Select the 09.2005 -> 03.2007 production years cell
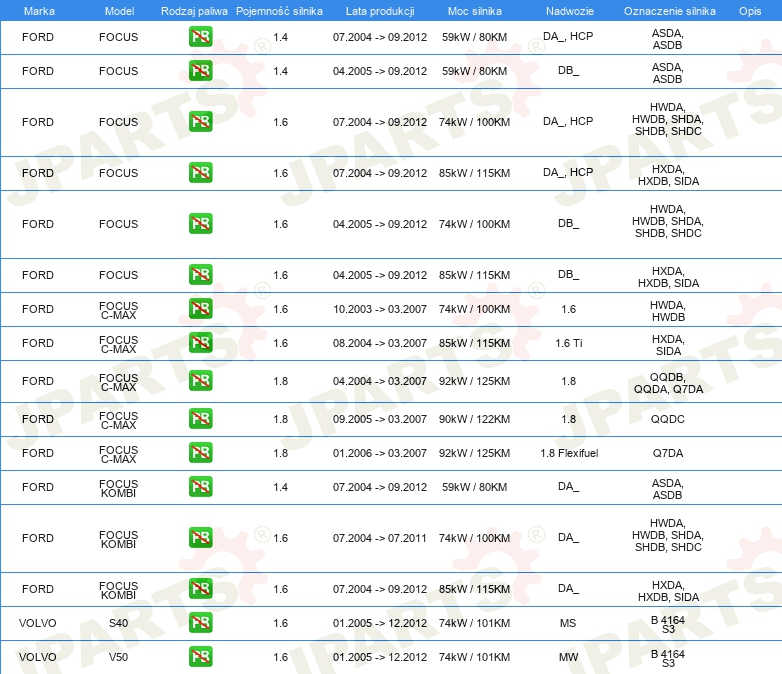Viewport: 782px width, 674px height. tap(380, 419)
